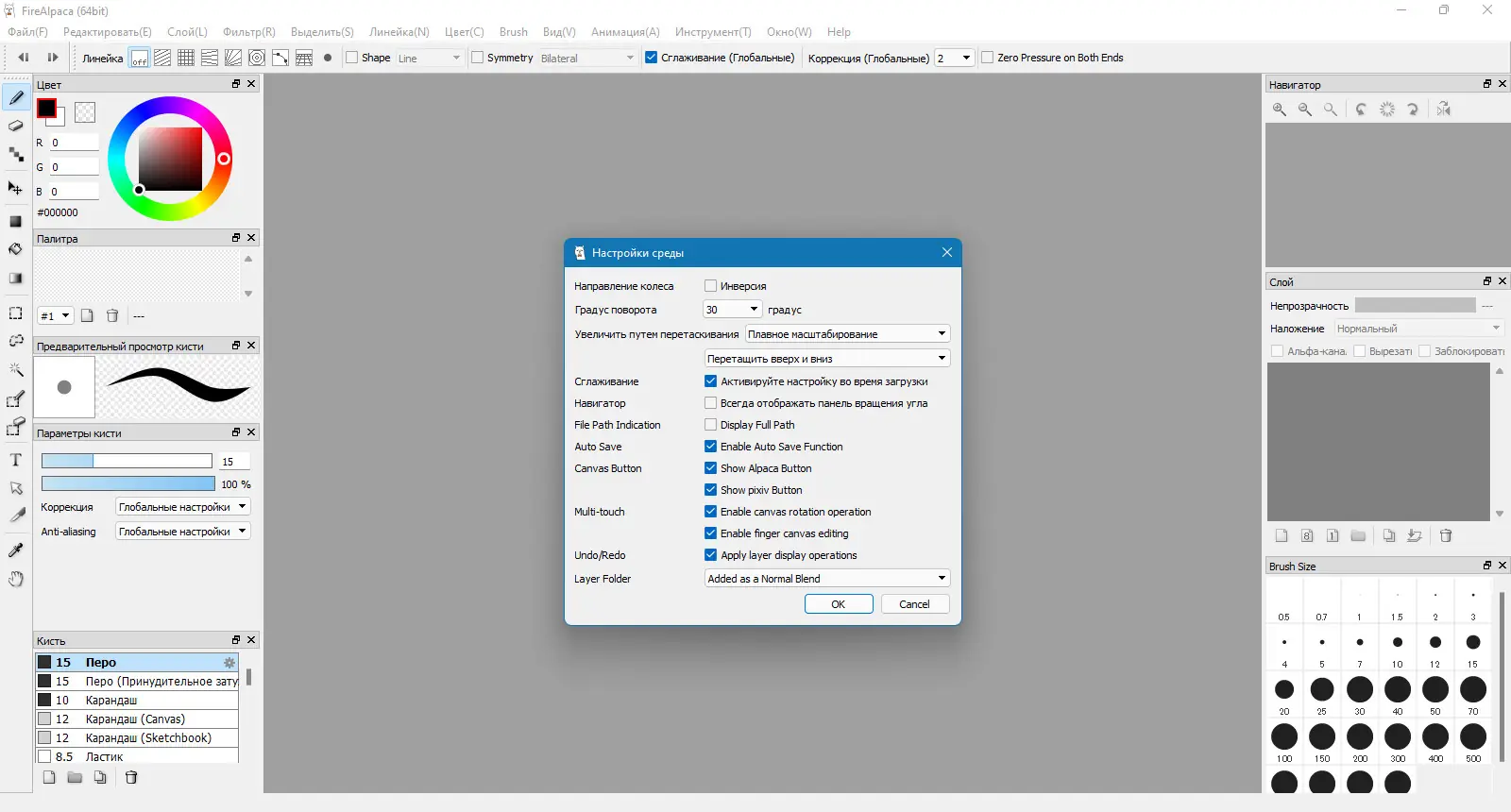
Task: Toggle the Инверсия checkbox
Action: click(x=710, y=286)
